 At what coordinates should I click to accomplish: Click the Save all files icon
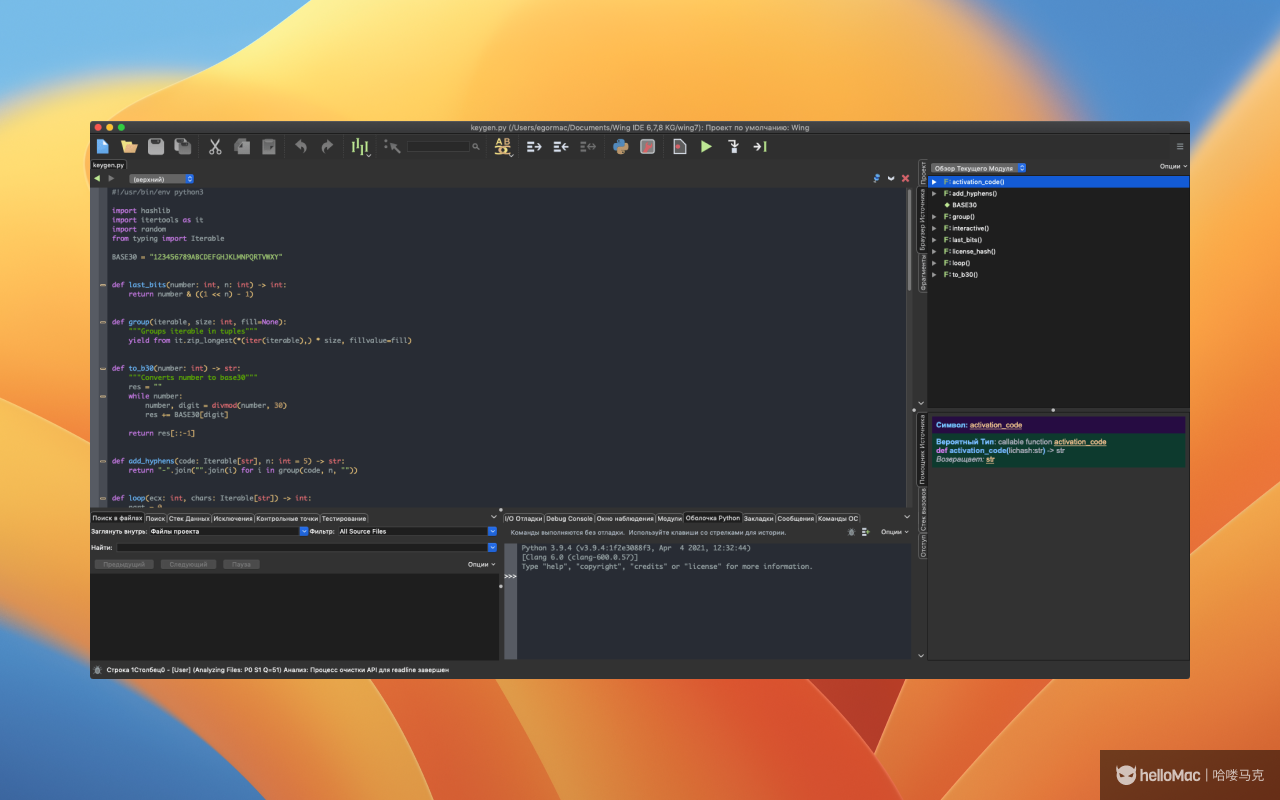pos(183,146)
